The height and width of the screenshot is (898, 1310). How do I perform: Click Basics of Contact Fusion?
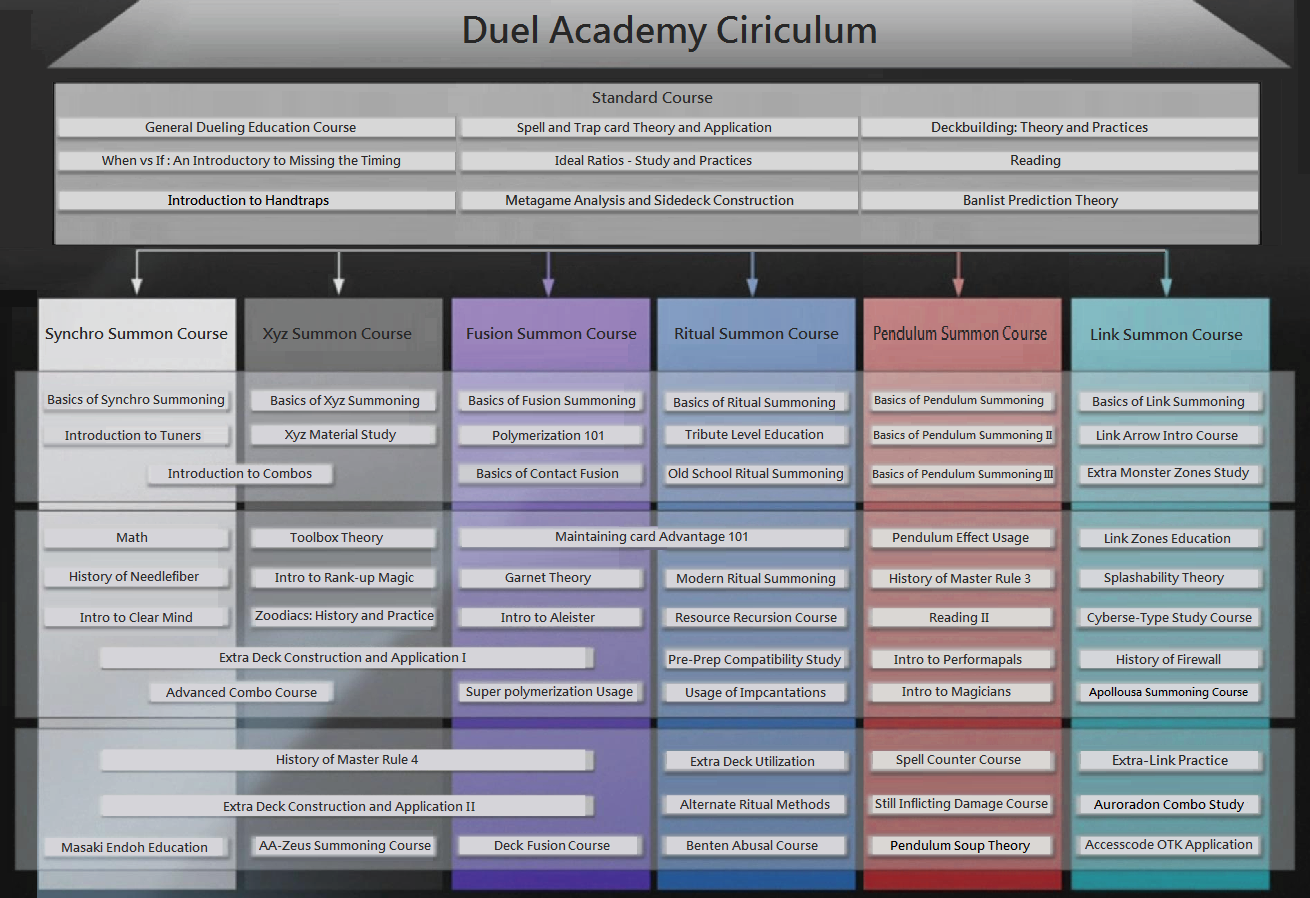pyautogui.click(x=551, y=473)
